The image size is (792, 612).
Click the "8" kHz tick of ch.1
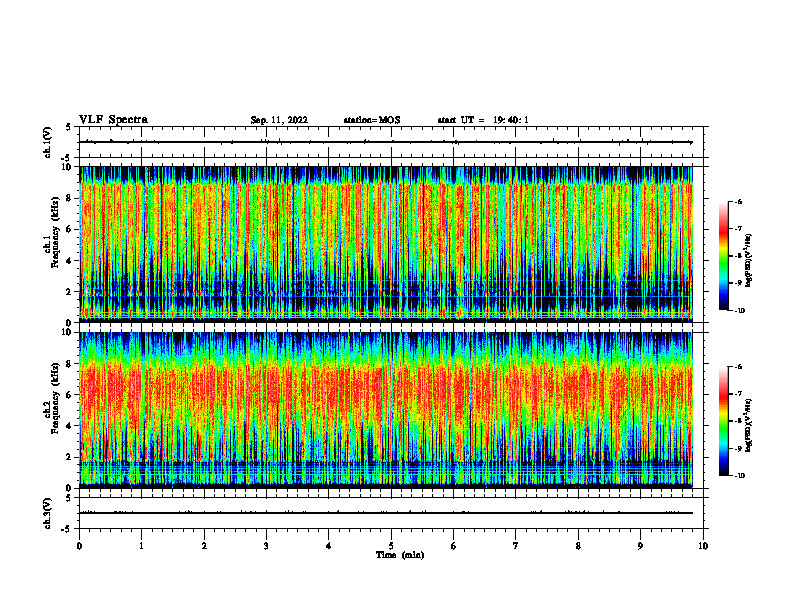pyautogui.click(x=70, y=198)
